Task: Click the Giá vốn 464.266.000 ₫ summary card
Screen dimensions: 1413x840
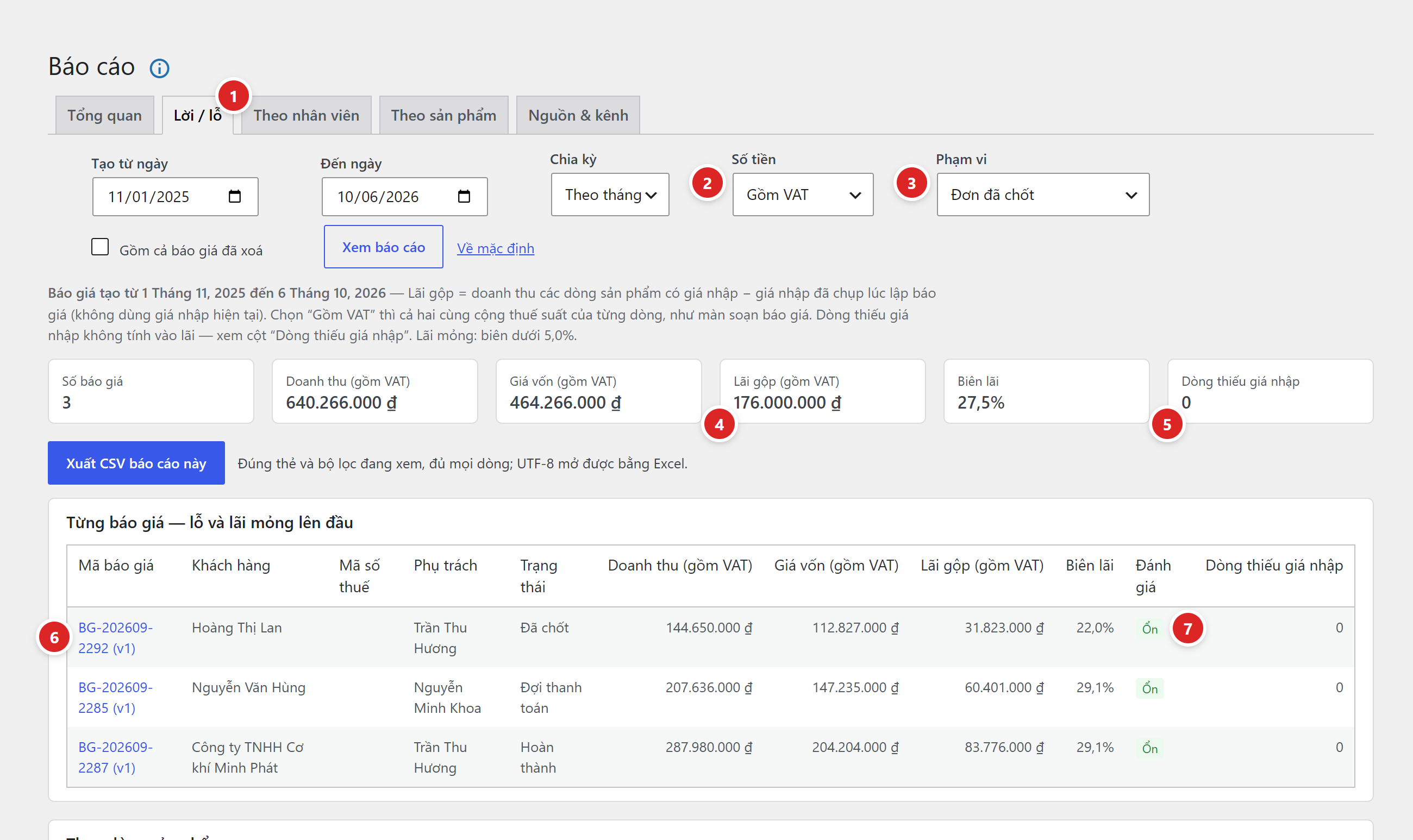Action: click(x=598, y=391)
